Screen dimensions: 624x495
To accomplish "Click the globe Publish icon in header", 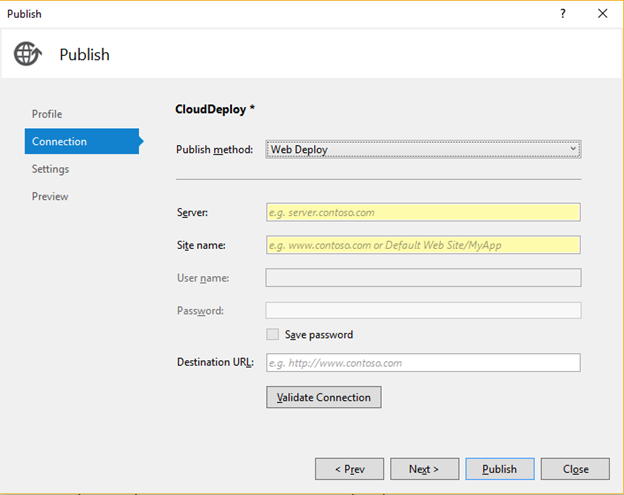I will [27, 54].
